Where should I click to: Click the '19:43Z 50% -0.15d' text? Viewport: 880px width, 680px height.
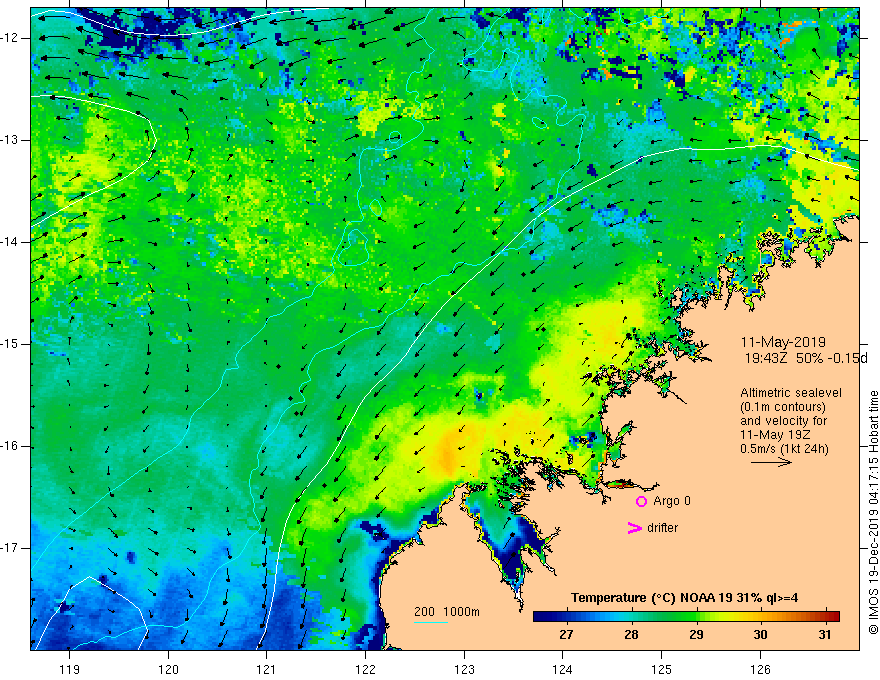[x=806, y=358]
